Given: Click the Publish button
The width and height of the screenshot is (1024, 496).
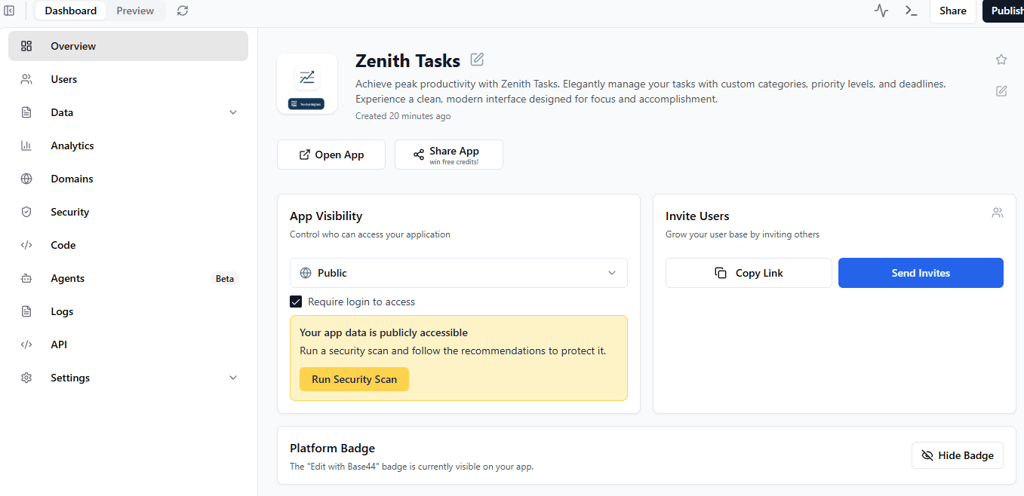Looking at the screenshot, I should click(x=1004, y=10).
